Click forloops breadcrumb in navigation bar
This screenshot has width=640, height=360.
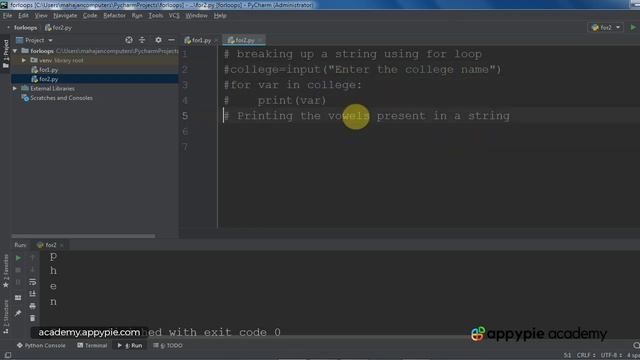pos(25,28)
